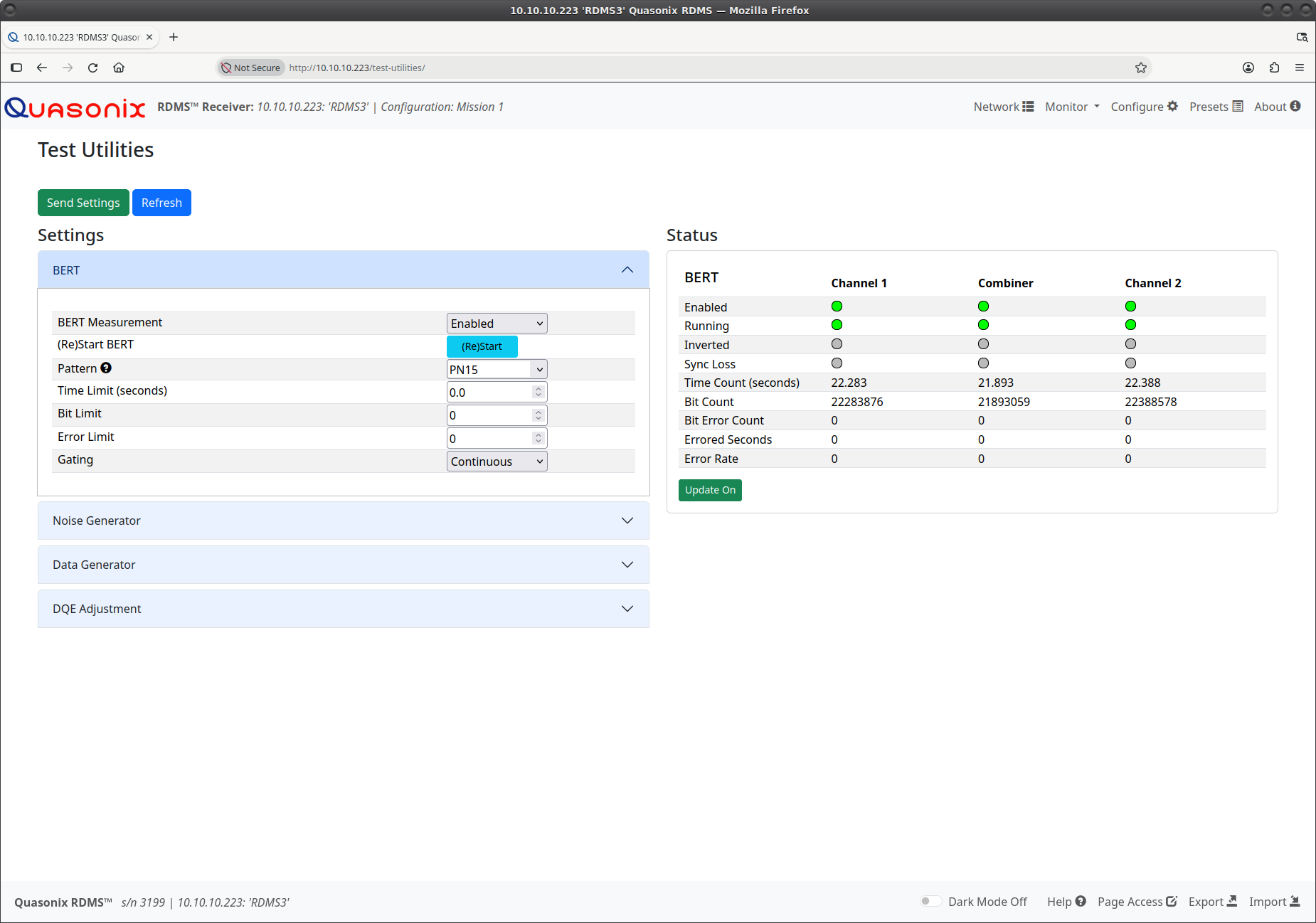1316x923 pixels.
Task: Open the Presets menu item
Action: pos(1216,107)
